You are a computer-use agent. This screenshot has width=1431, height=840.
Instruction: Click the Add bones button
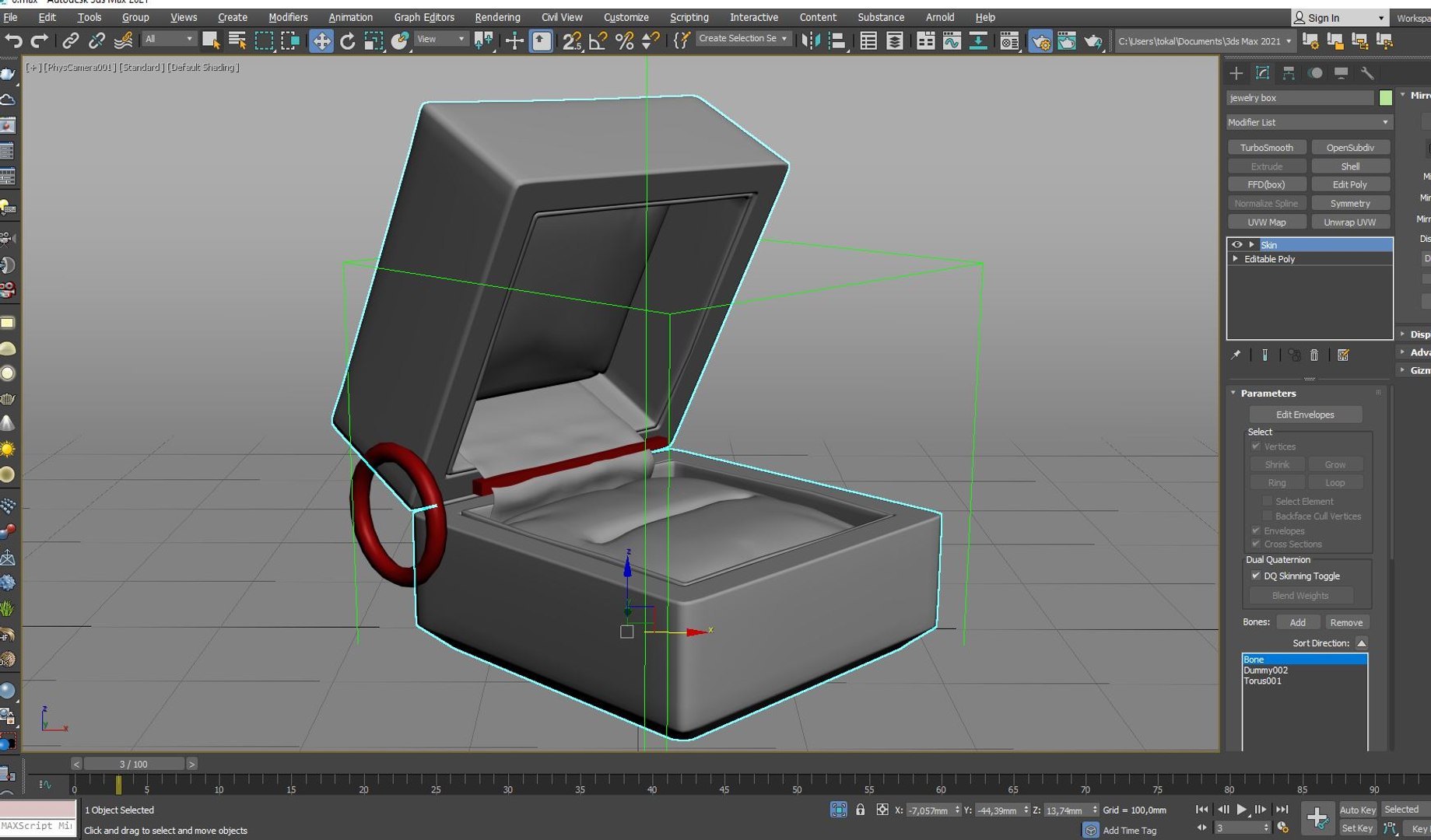tap(1297, 622)
